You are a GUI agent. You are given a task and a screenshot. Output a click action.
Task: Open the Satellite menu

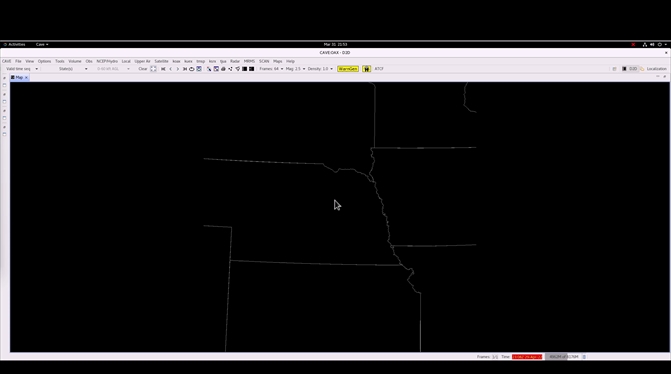click(161, 61)
